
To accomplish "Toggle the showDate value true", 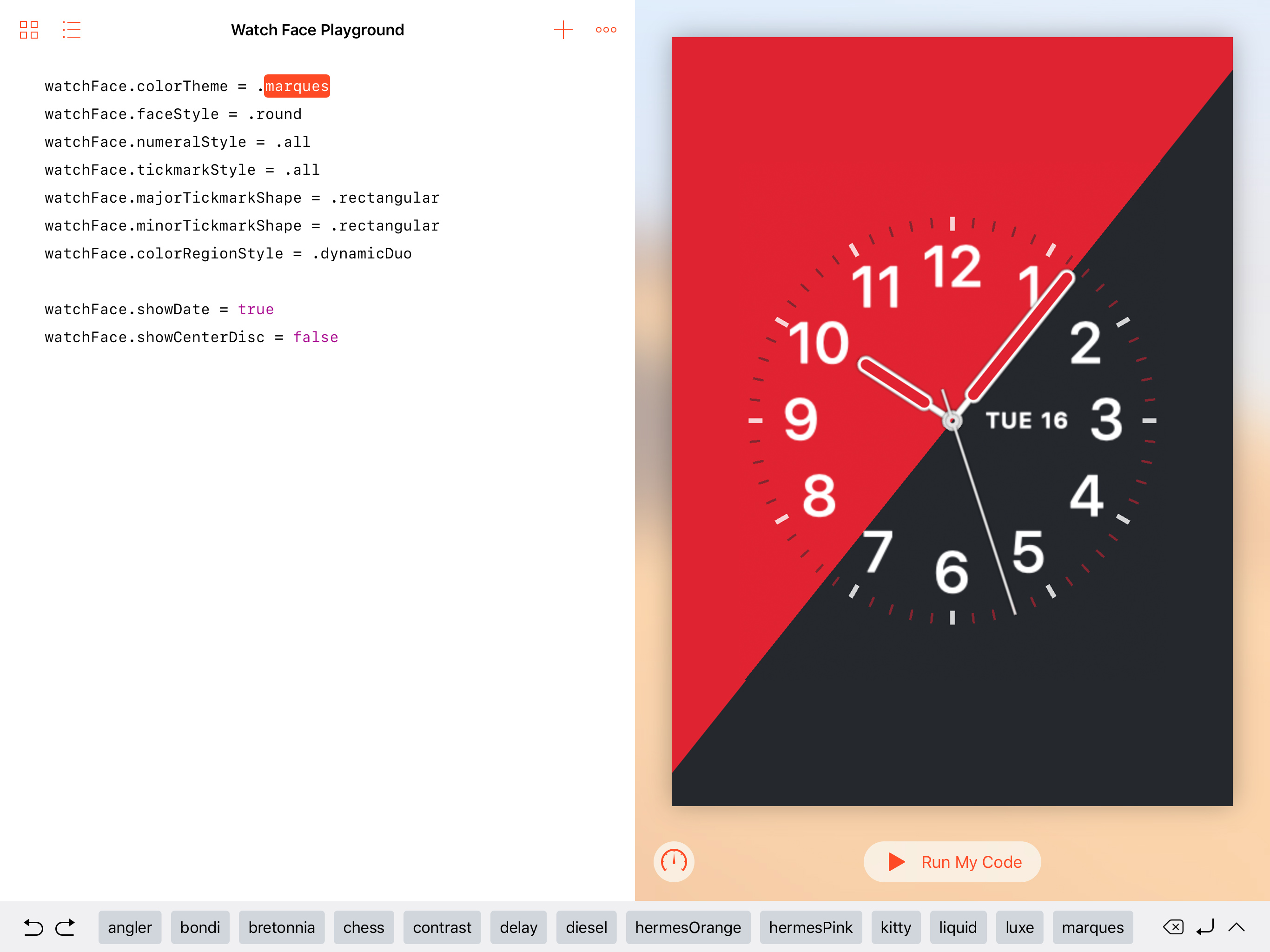I will 256,309.
